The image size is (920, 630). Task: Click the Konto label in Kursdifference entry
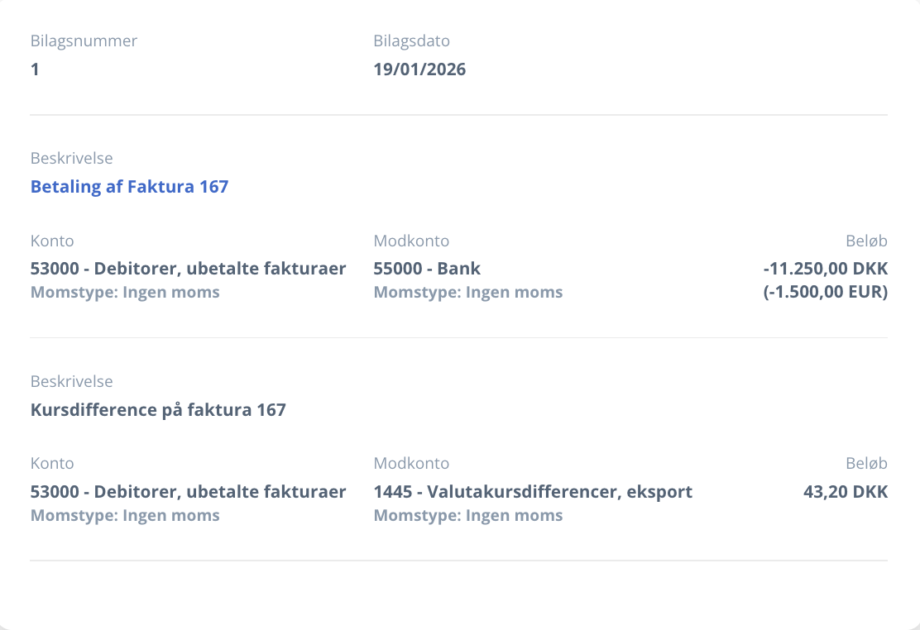click(x=52, y=464)
